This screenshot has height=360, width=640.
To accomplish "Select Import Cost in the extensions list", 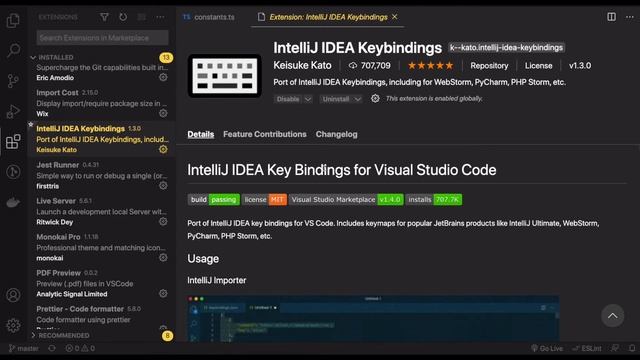I will coord(102,103).
